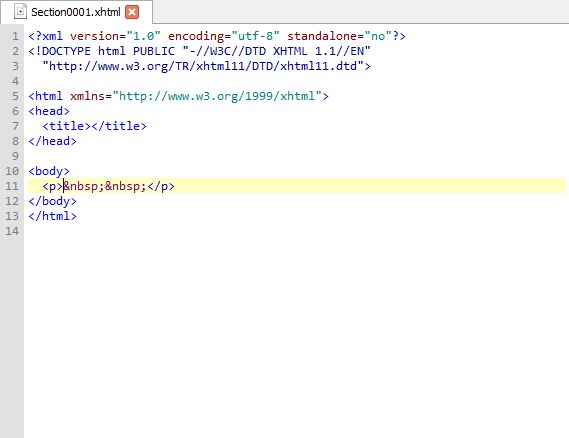Click the closing p tag

[161, 186]
